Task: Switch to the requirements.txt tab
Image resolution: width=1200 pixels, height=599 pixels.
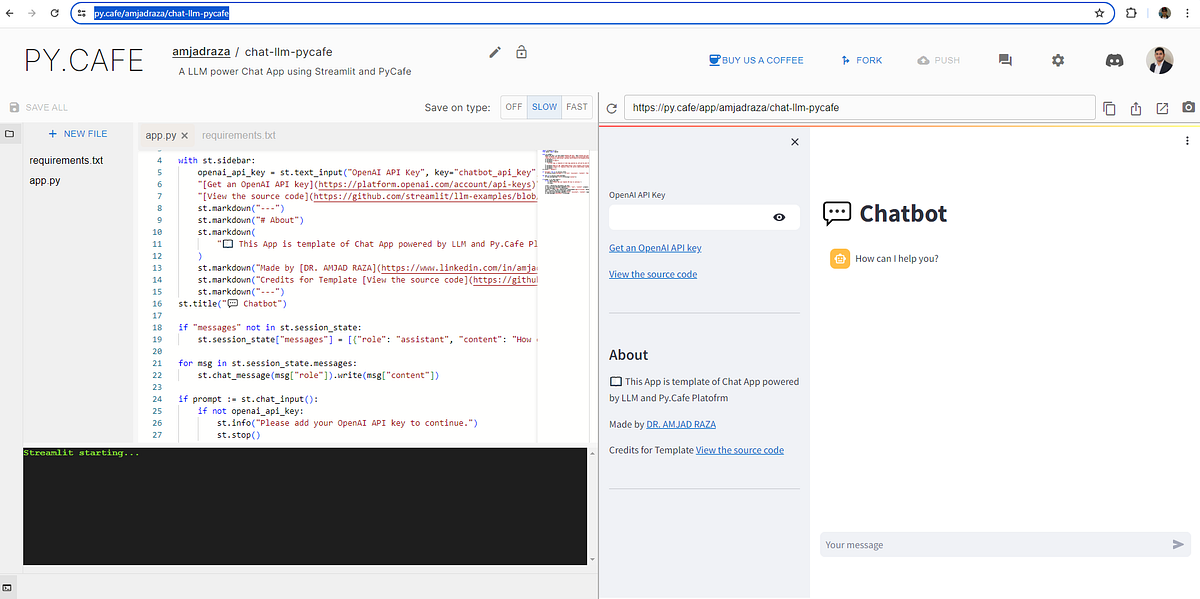Action: [238, 135]
